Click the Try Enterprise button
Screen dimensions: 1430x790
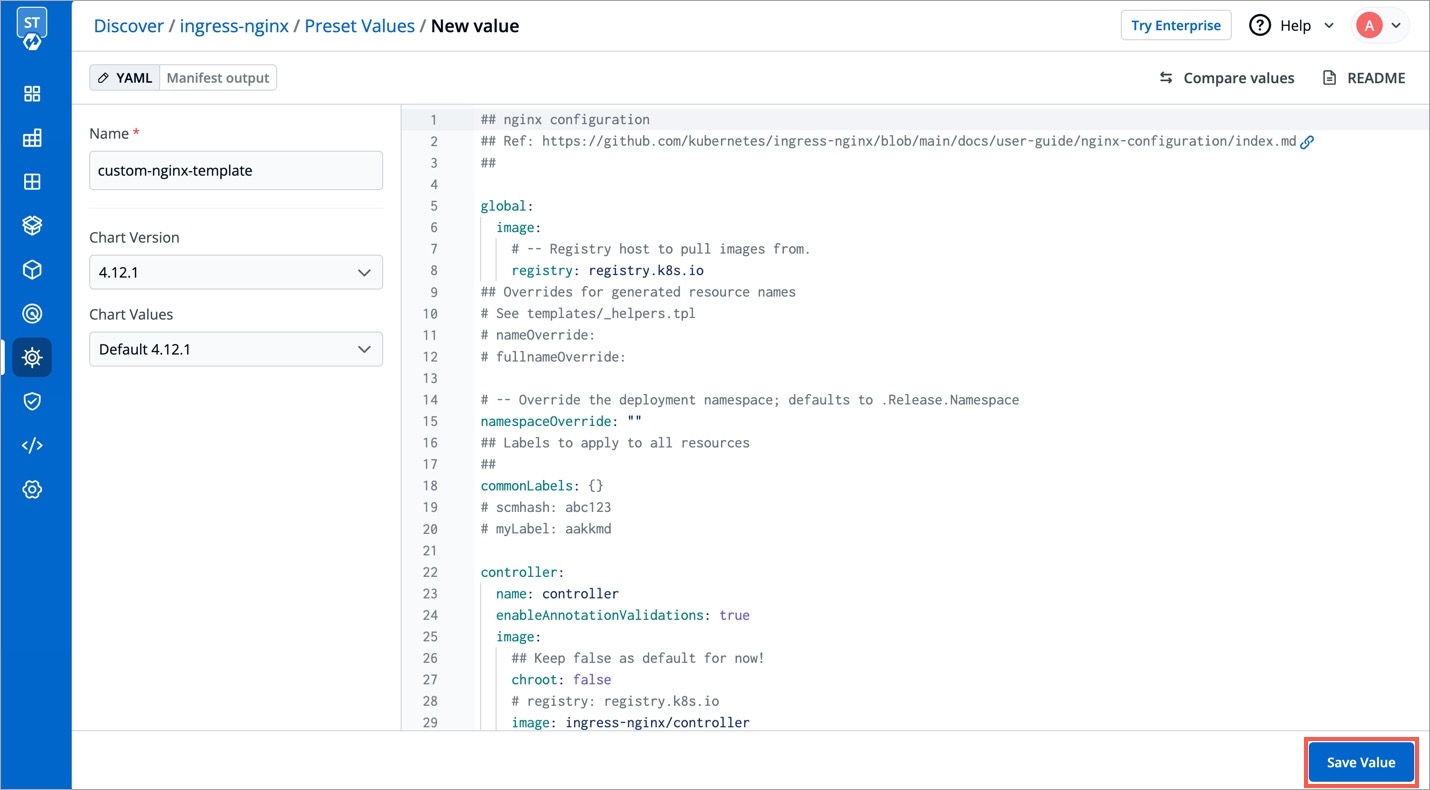pos(1176,26)
